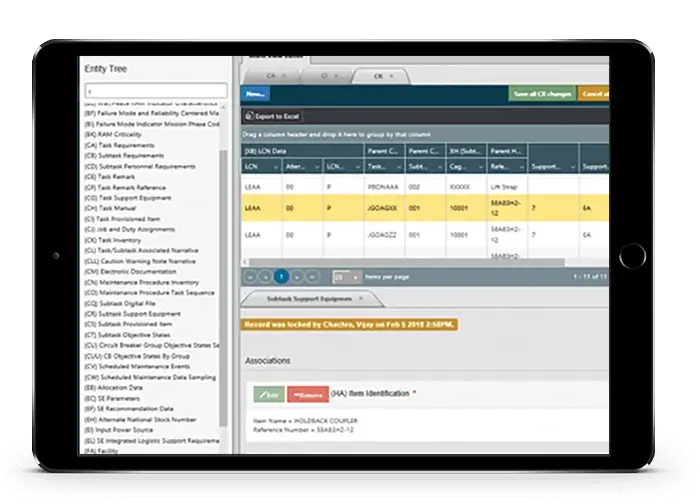
Task: Select (CB) Subtask Requirements in tree
Action: click(x=124, y=155)
